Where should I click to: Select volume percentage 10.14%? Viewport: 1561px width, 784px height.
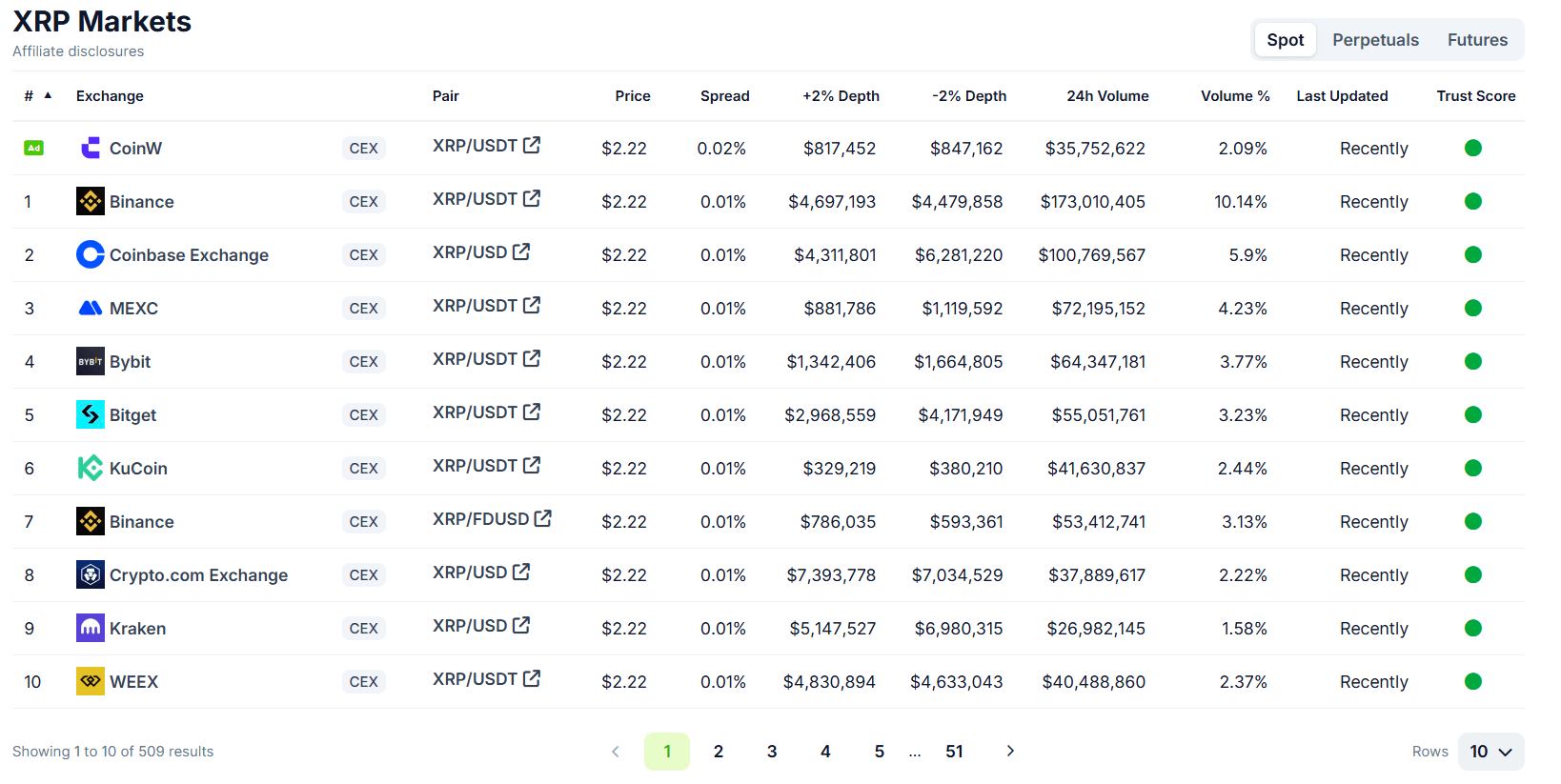click(1241, 202)
